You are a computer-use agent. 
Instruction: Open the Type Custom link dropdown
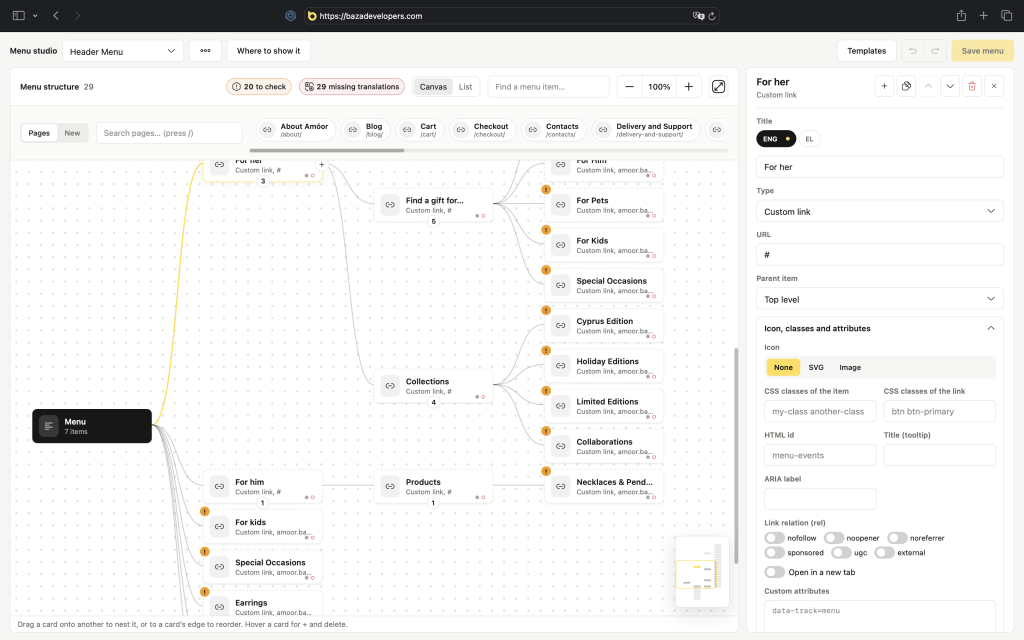coord(879,212)
